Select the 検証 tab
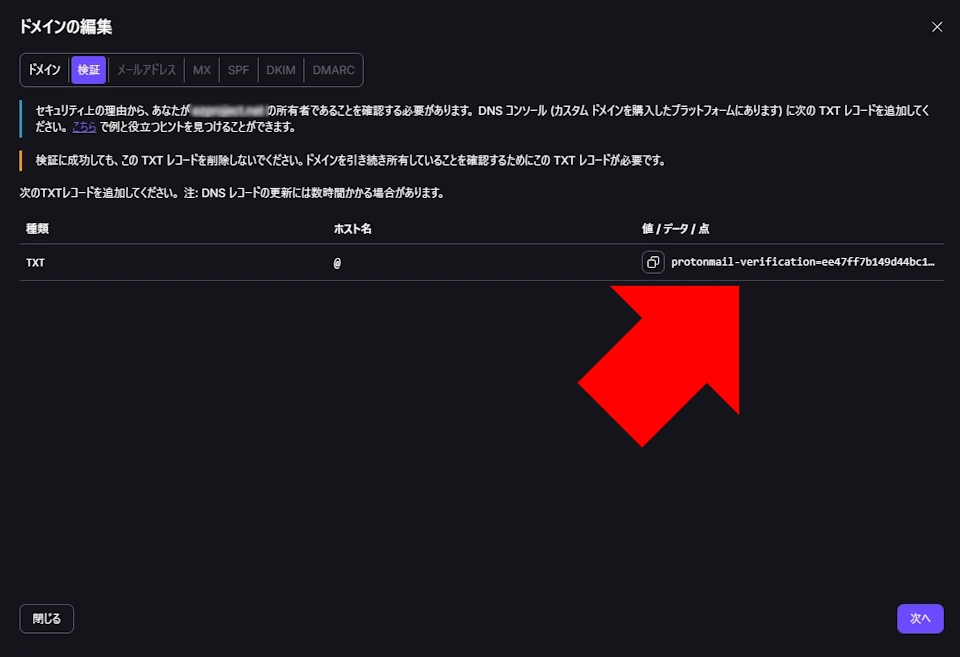Image resolution: width=960 pixels, height=657 pixels. 88,70
